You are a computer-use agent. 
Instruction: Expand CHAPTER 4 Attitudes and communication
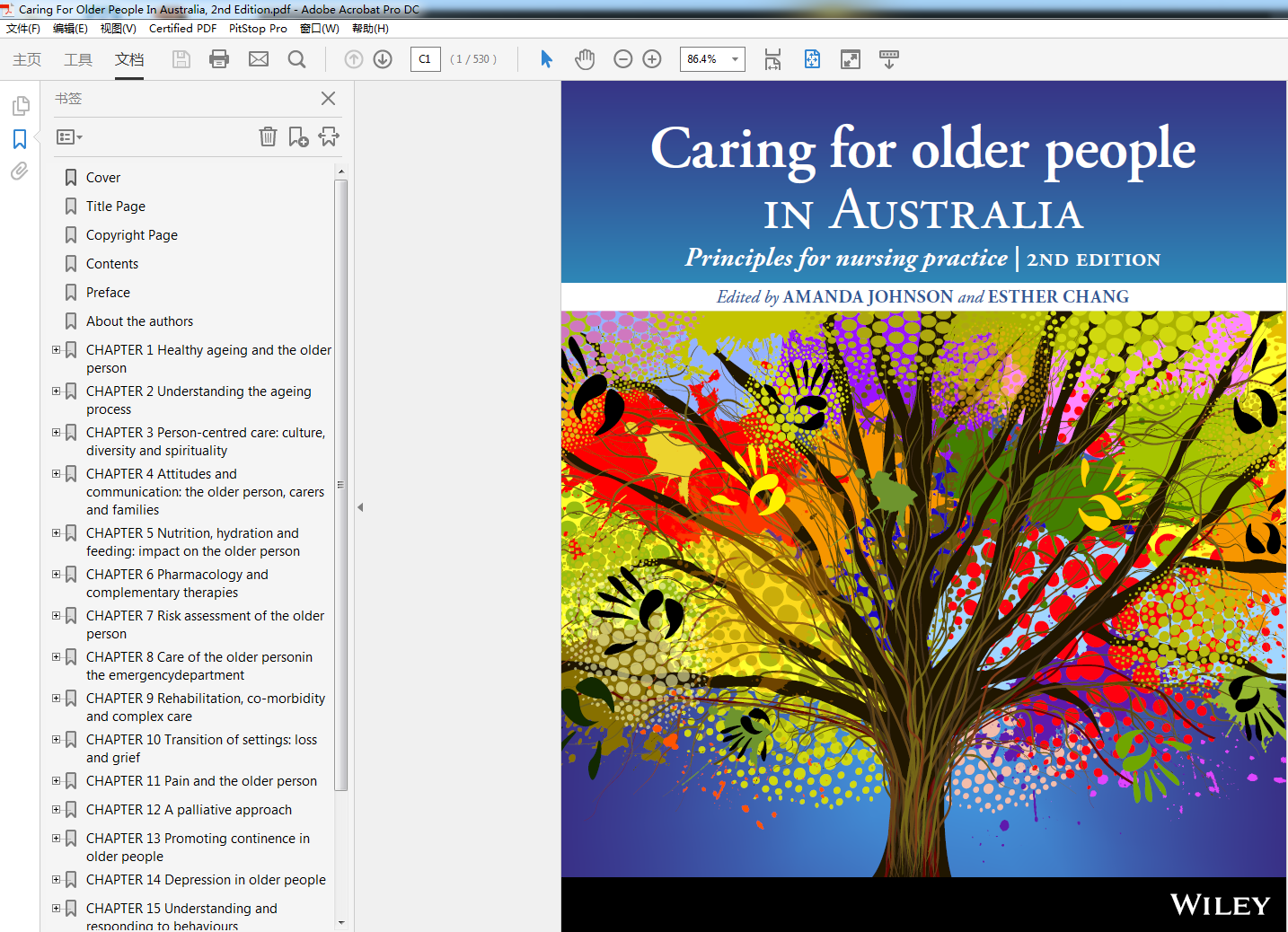click(x=56, y=474)
